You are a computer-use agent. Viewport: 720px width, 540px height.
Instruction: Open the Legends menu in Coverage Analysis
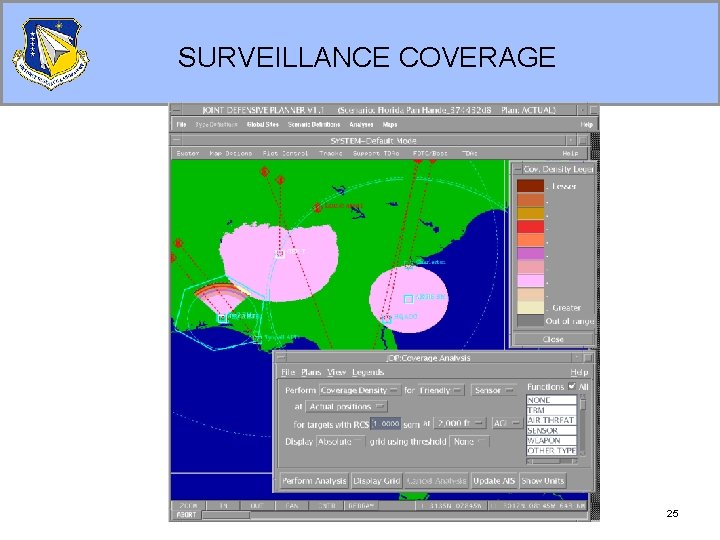(368, 372)
